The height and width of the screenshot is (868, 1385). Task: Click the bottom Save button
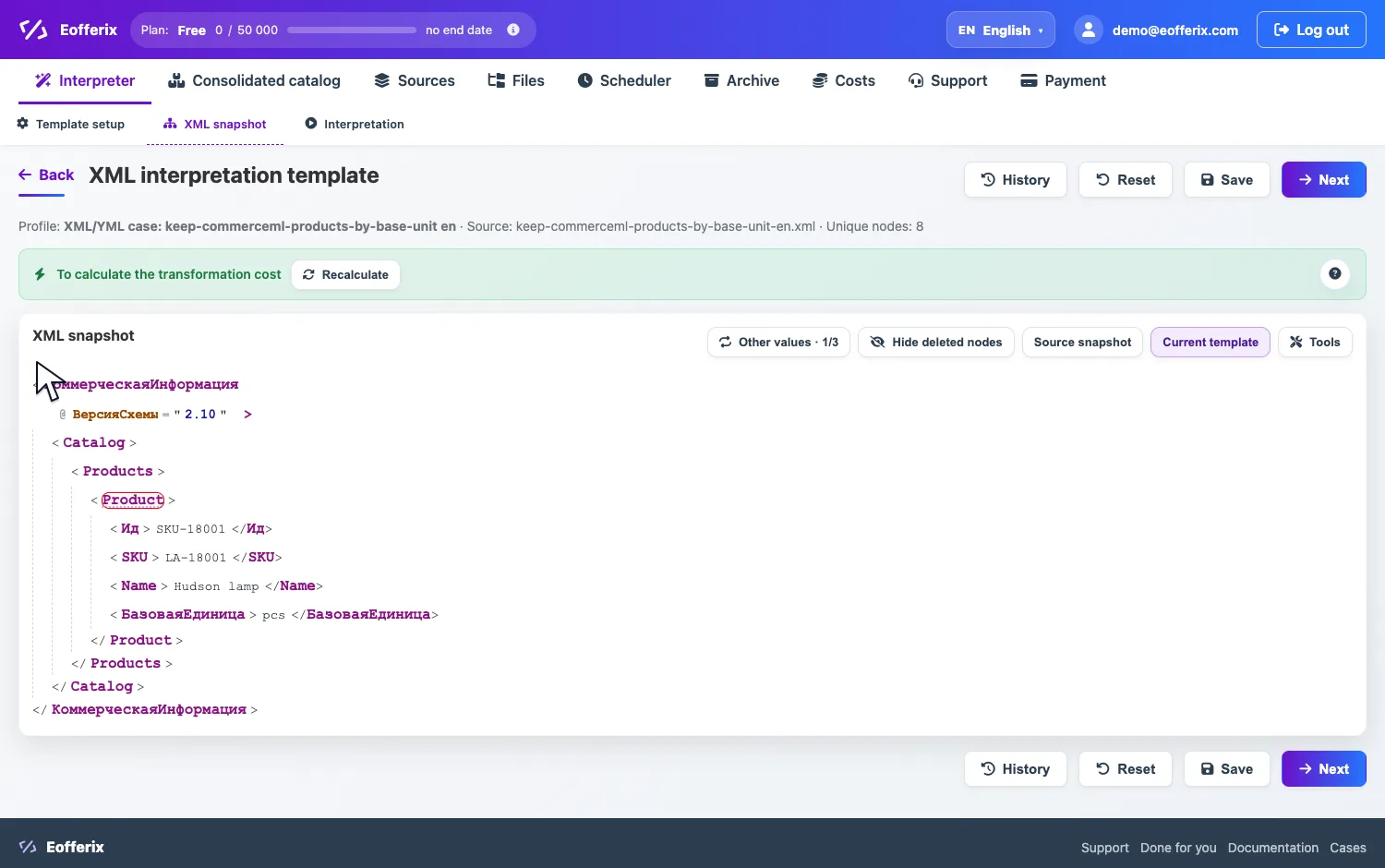point(1227,769)
